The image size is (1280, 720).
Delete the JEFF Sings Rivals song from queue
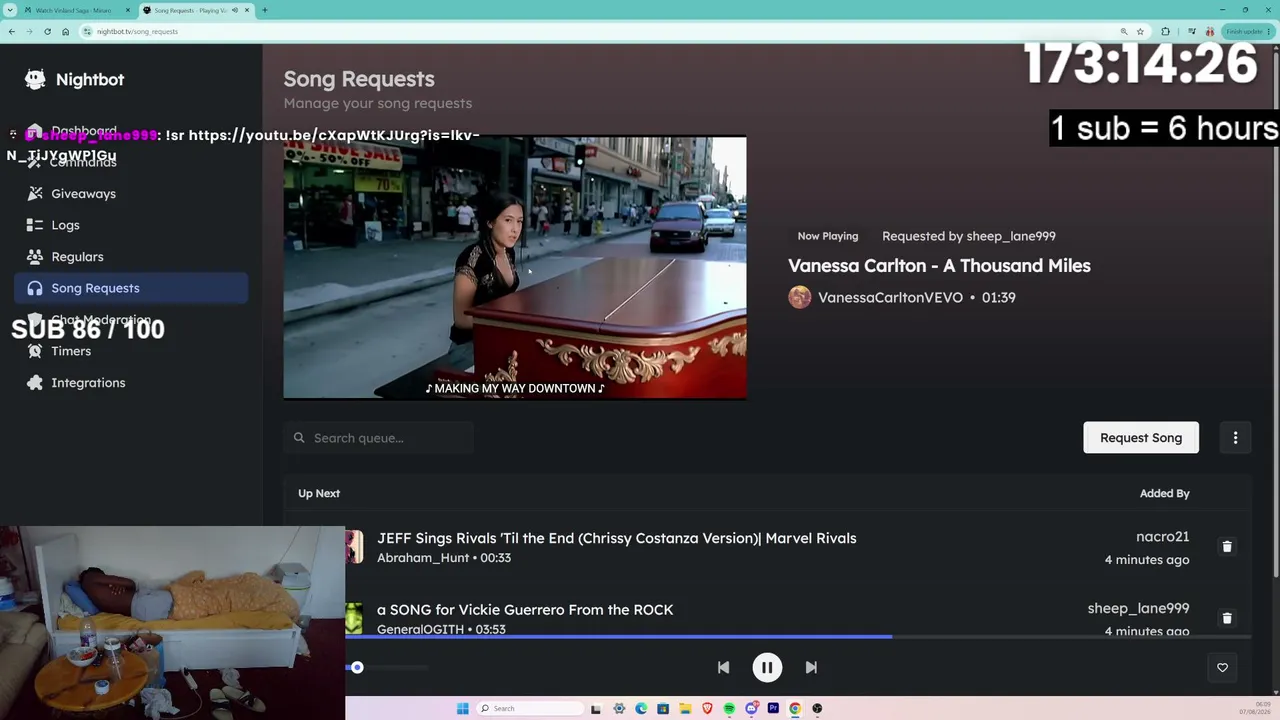pos(1227,547)
